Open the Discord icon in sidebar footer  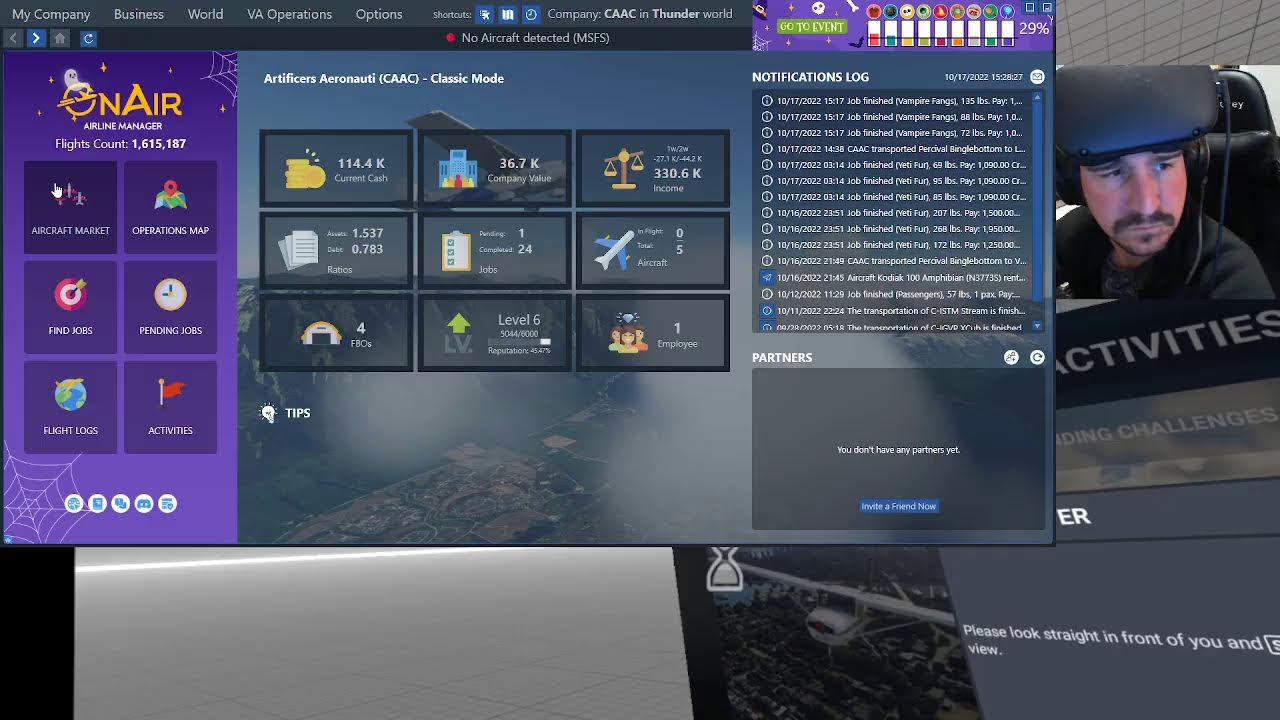pyautogui.click(x=144, y=504)
